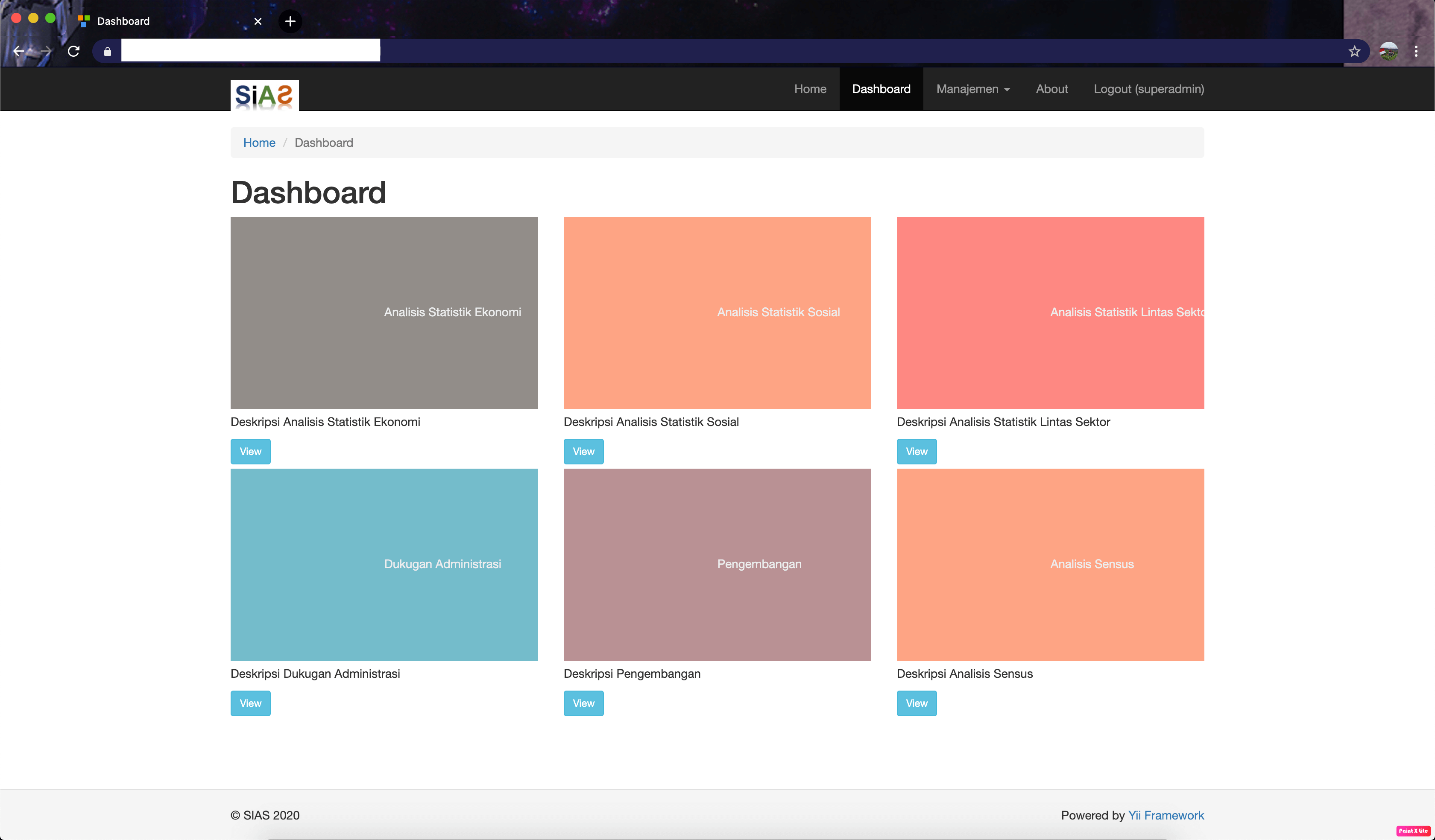This screenshot has width=1435, height=840.
Task: Click the Dukugan Administrasi blue tile
Action: pos(384,565)
